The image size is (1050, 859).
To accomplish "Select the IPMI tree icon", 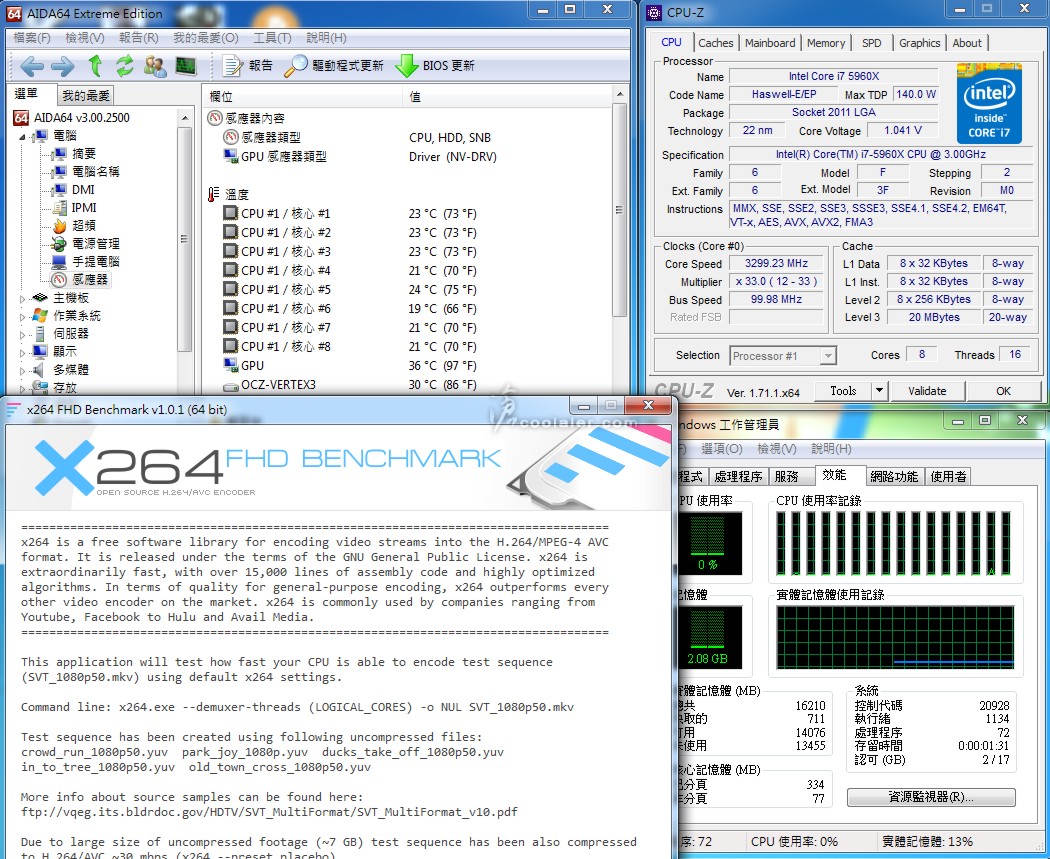I will (x=59, y=208).
